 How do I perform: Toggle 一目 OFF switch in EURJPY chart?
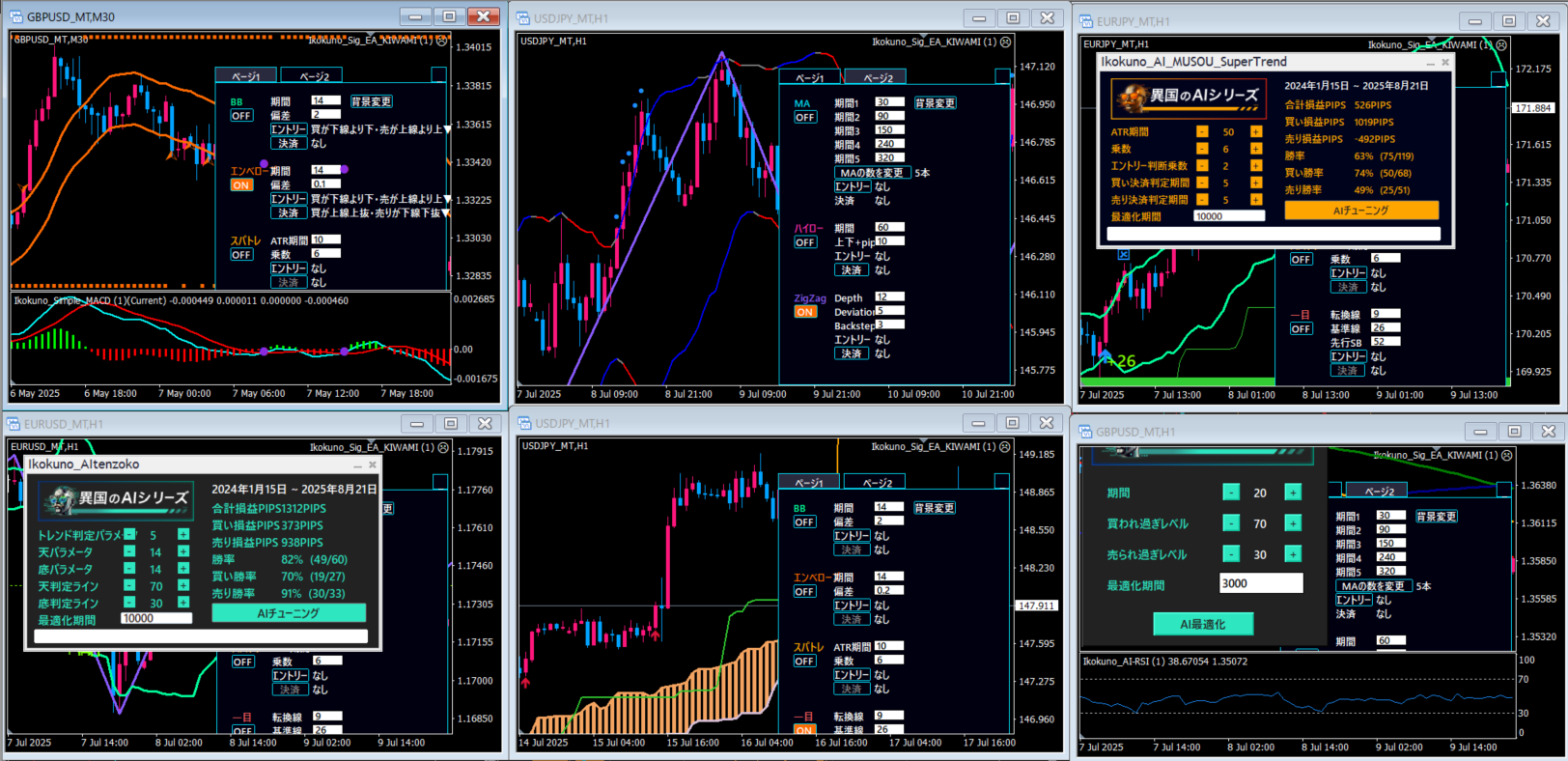coord(1301,329)
